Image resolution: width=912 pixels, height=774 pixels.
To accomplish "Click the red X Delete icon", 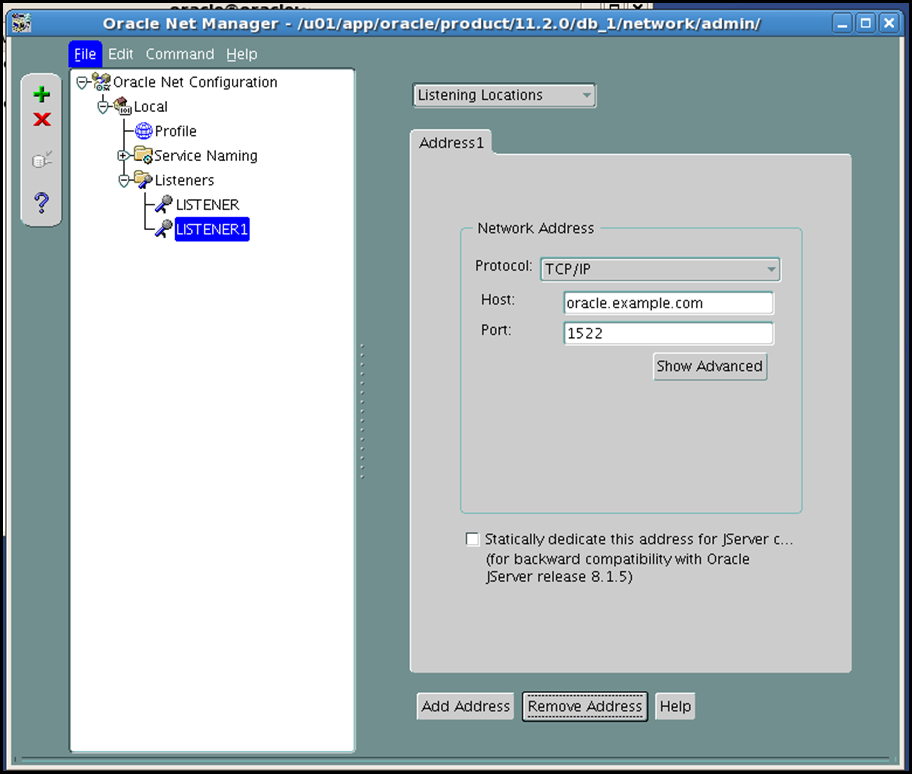I will (41, 119).
